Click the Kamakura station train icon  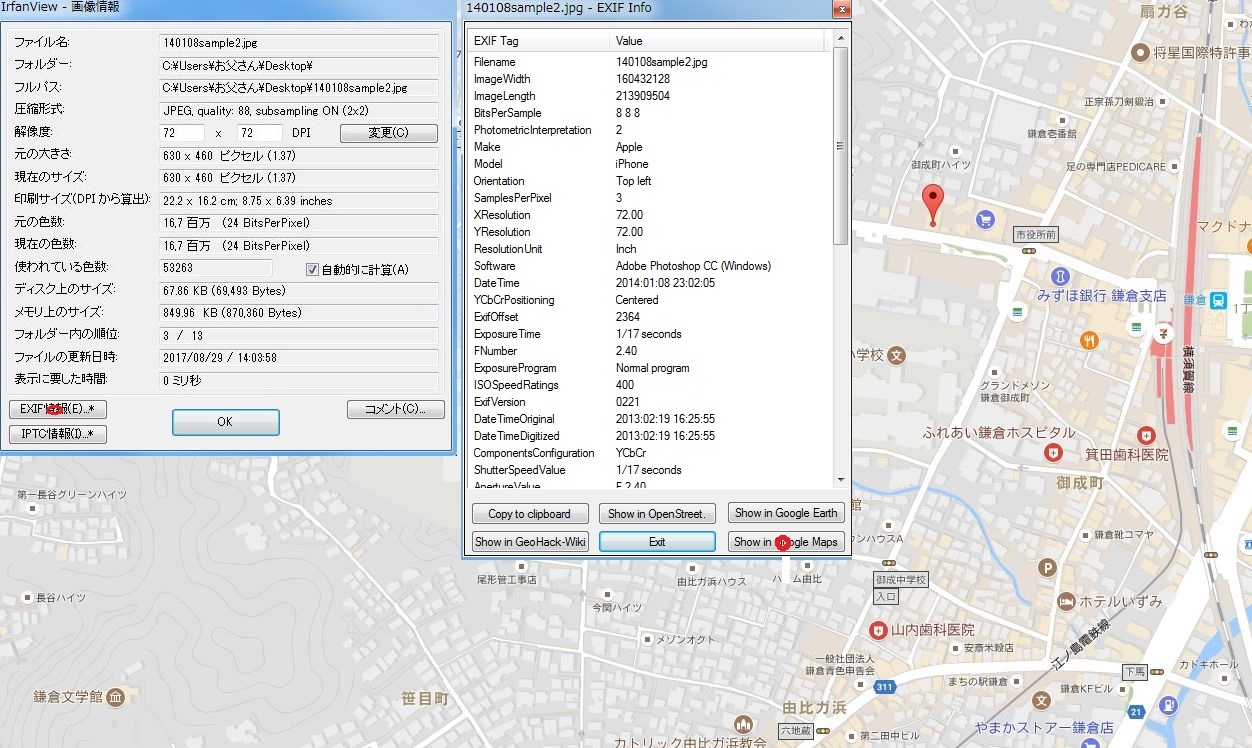click(x=1219, y=300)
